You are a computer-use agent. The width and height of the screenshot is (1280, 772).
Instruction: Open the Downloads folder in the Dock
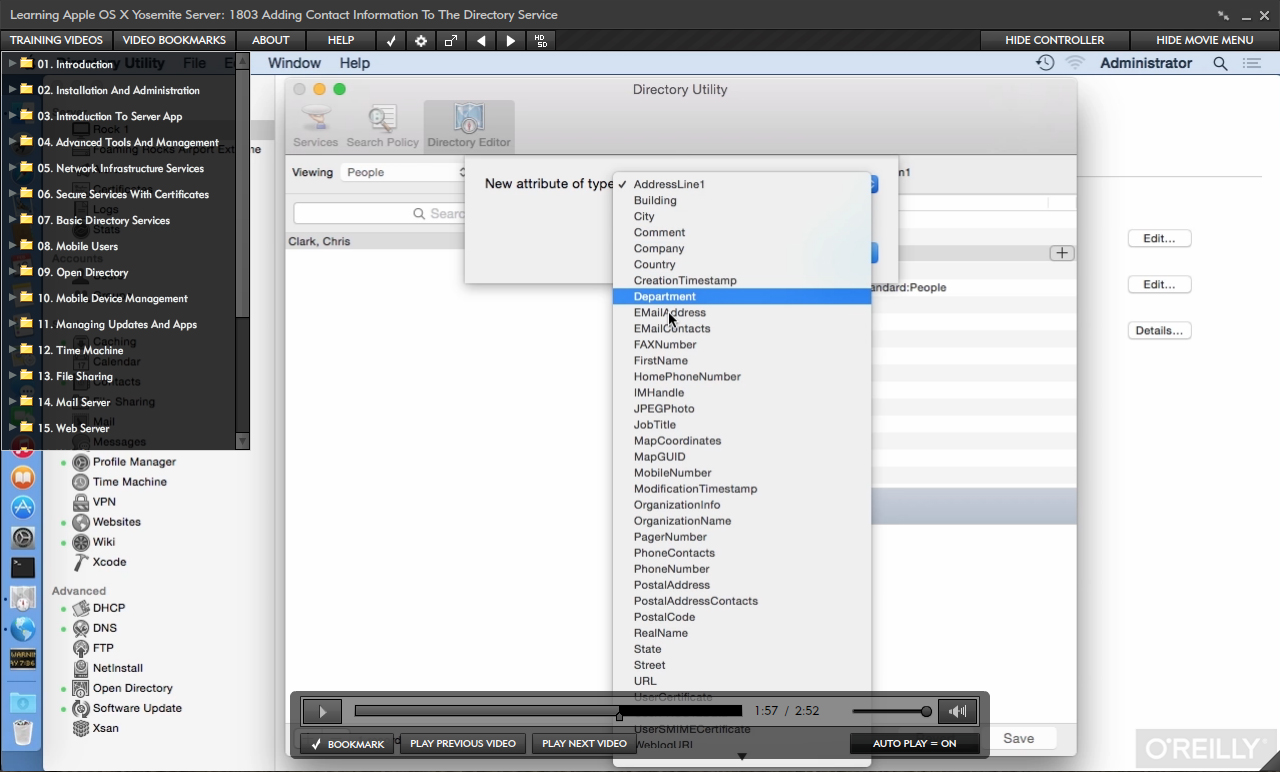[23, 702]
